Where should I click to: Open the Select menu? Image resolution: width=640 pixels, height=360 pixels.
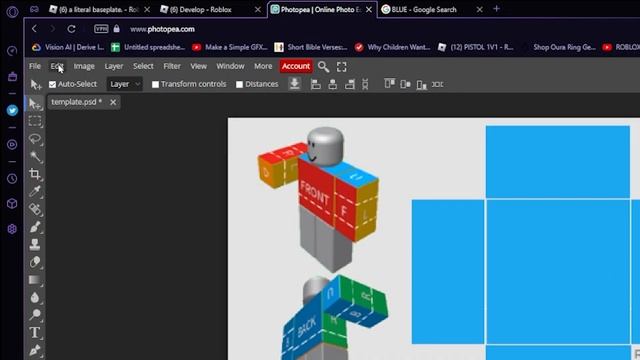point(143,66)
